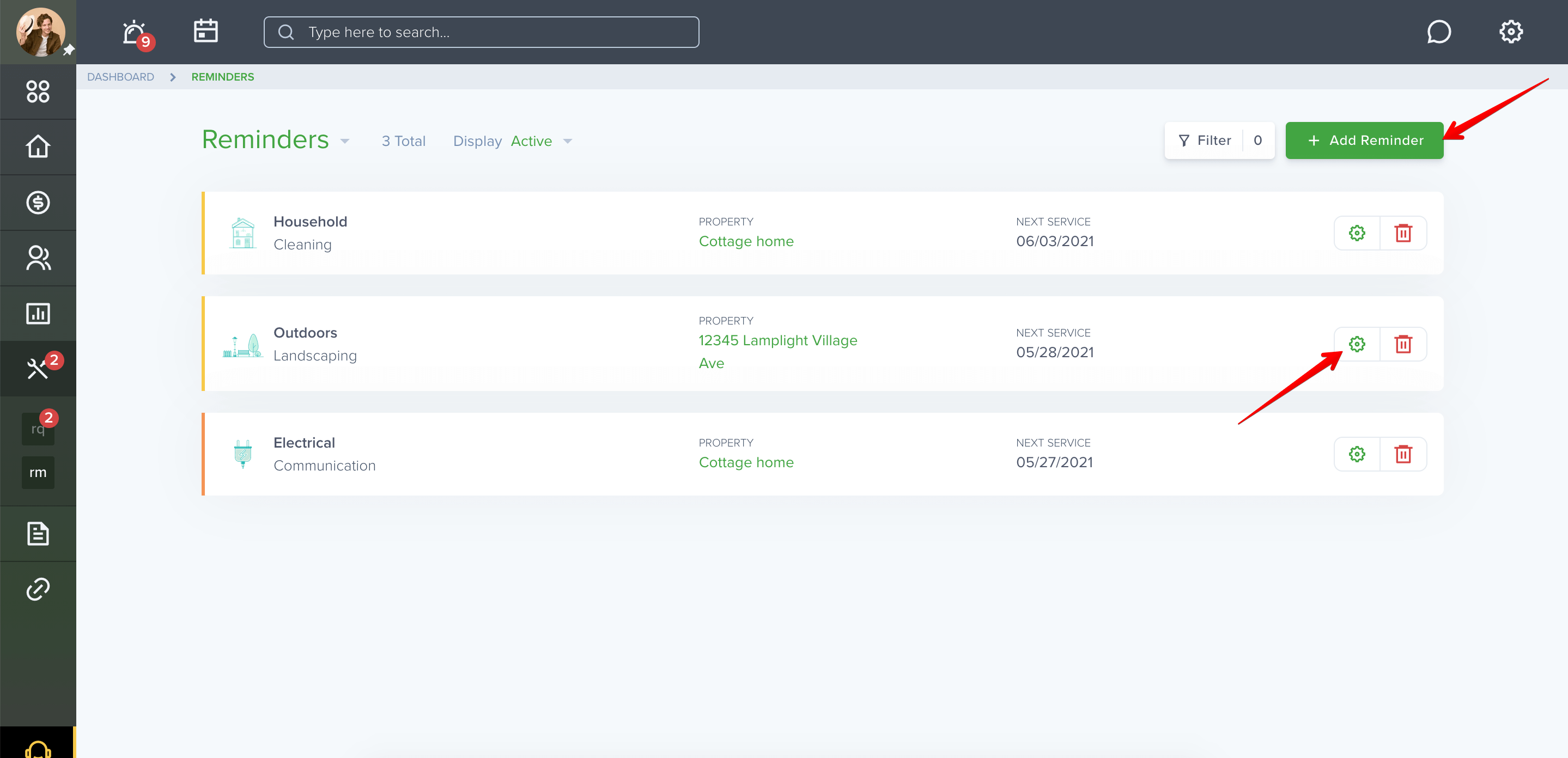This screenshot has height=758, width=1568.
Task: Expand the Reminders title dropdown
Action: coord(344,141)
